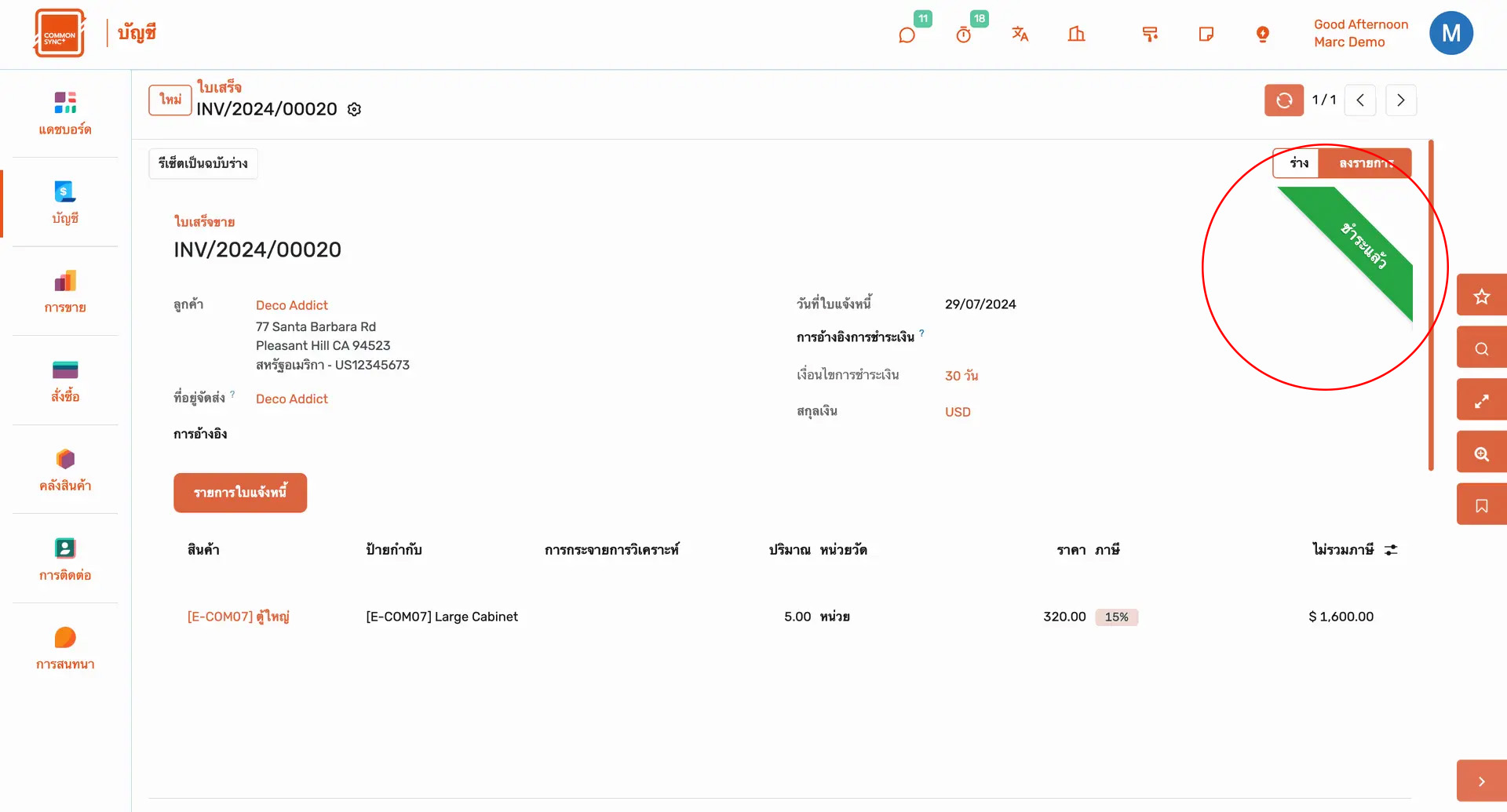The image size is (1507, 812).
Task: Open the sticky note icon
Action: click(1206, 34)
